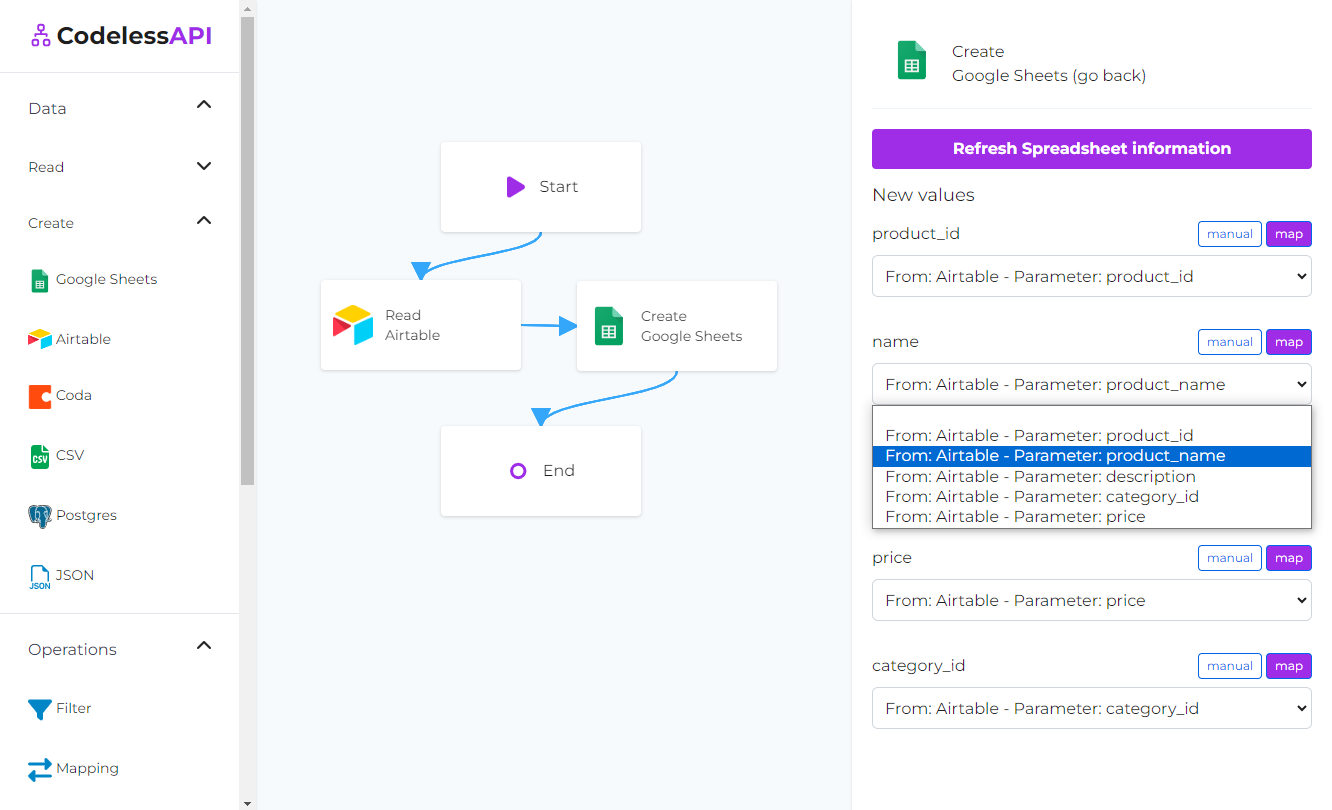Click the Google Sheets icon in the sidebar
Image resolution: width=1332 pixels, height=810 pixels.
pyautogui.click(x=39, y=280)
